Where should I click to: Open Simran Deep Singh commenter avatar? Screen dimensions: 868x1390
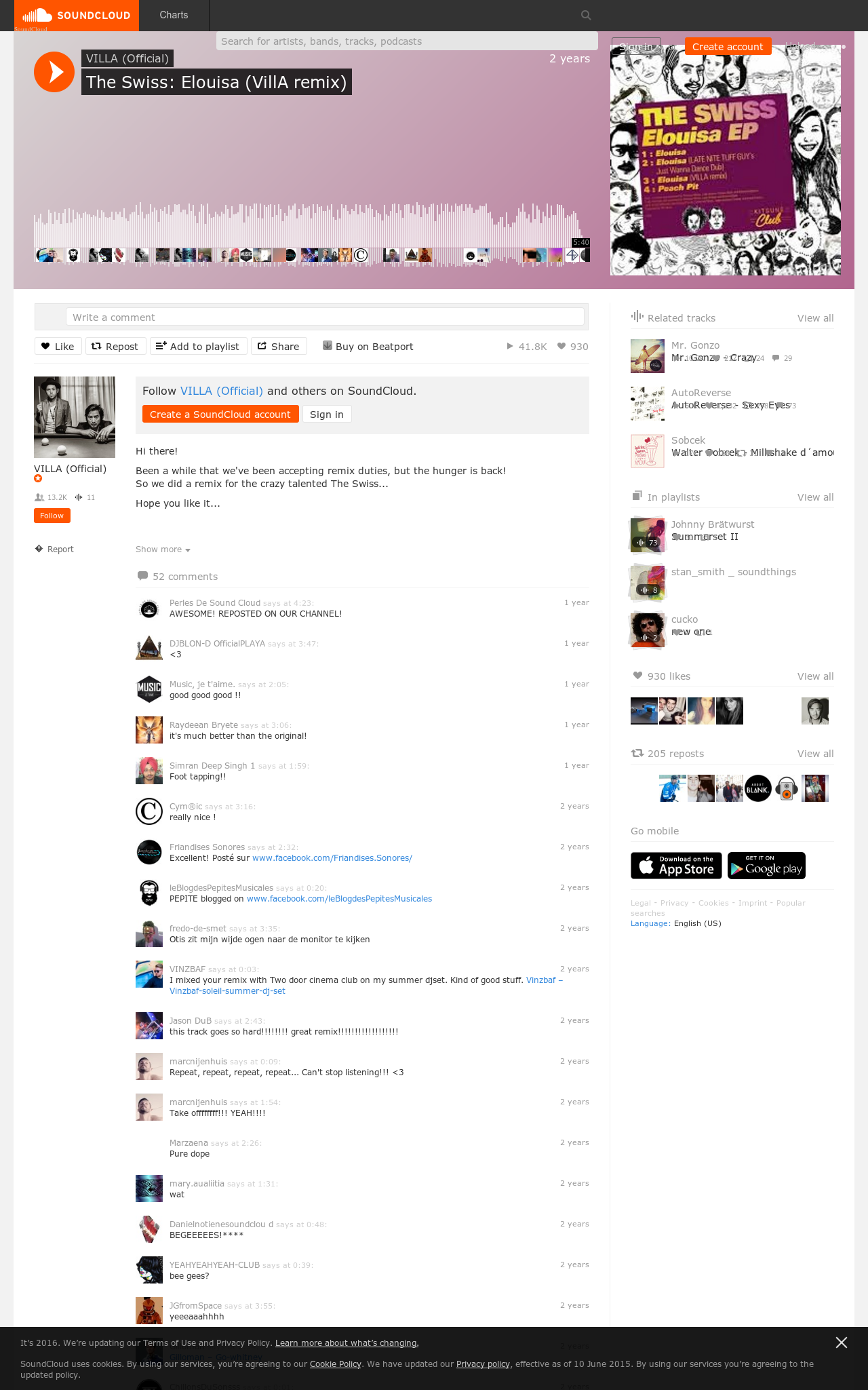[x=149, y=771]
